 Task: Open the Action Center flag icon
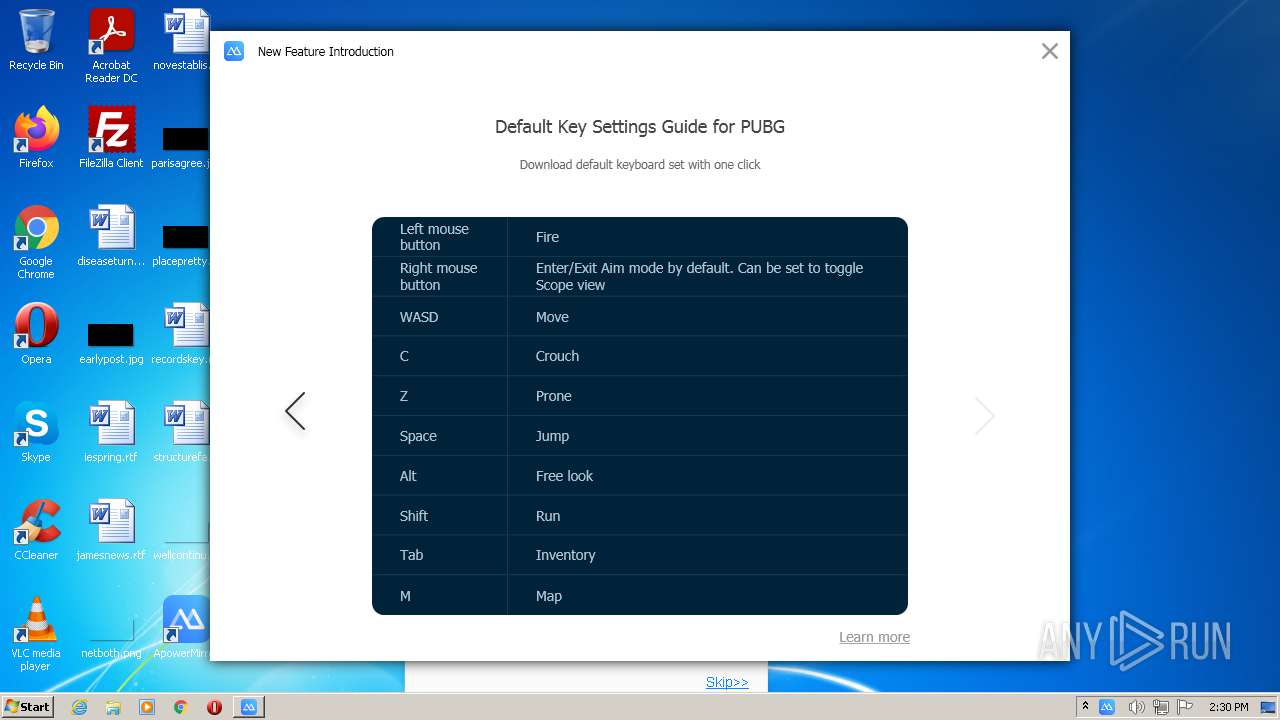[1185, 707]
